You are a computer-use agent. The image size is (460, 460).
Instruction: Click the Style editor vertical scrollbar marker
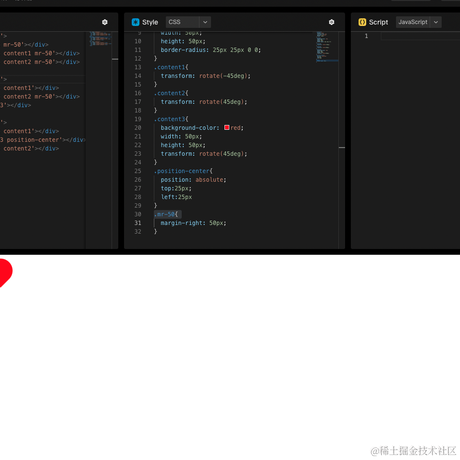pyautogui.click(x=342, y=147)
